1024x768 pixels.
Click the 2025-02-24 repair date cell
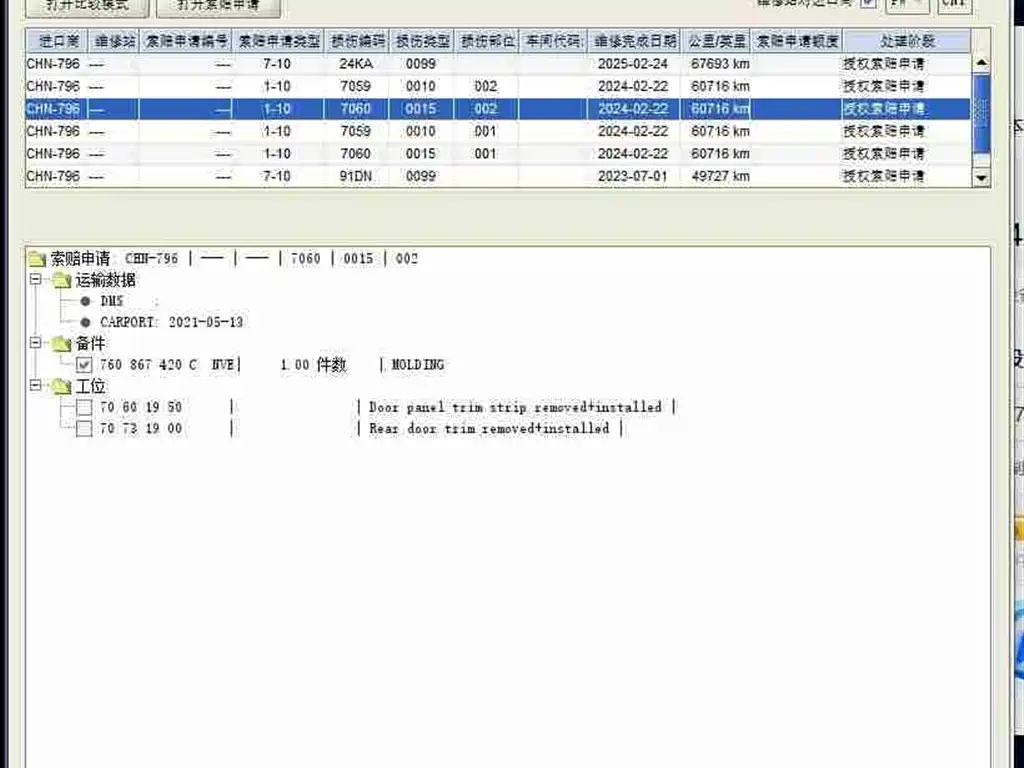tap(633, 64)
